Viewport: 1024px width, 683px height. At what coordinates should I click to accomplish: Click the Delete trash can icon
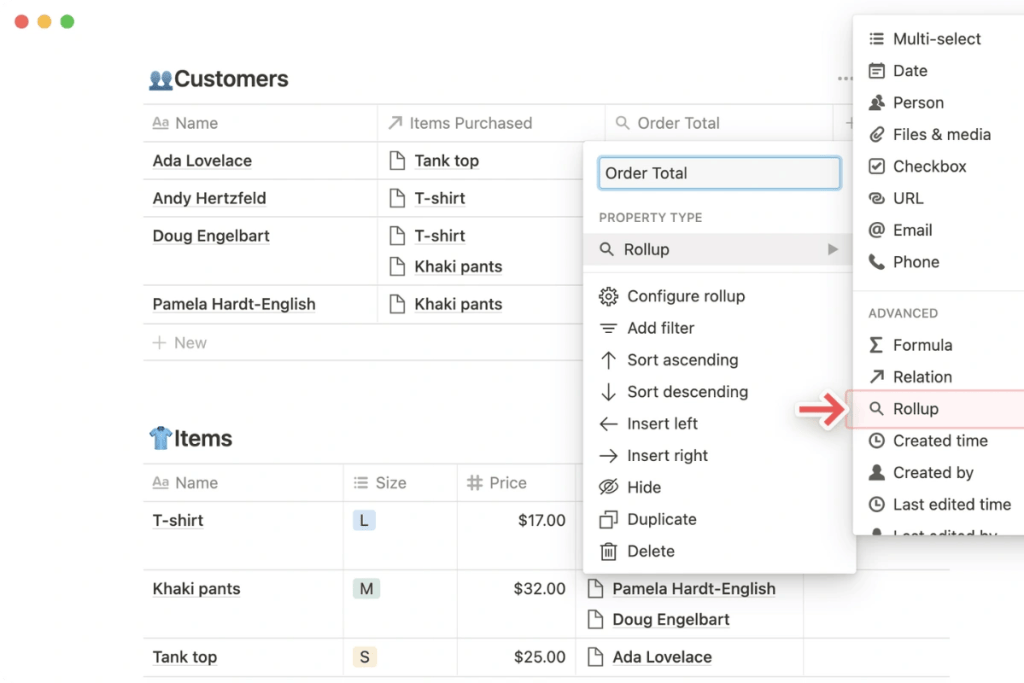608,551
